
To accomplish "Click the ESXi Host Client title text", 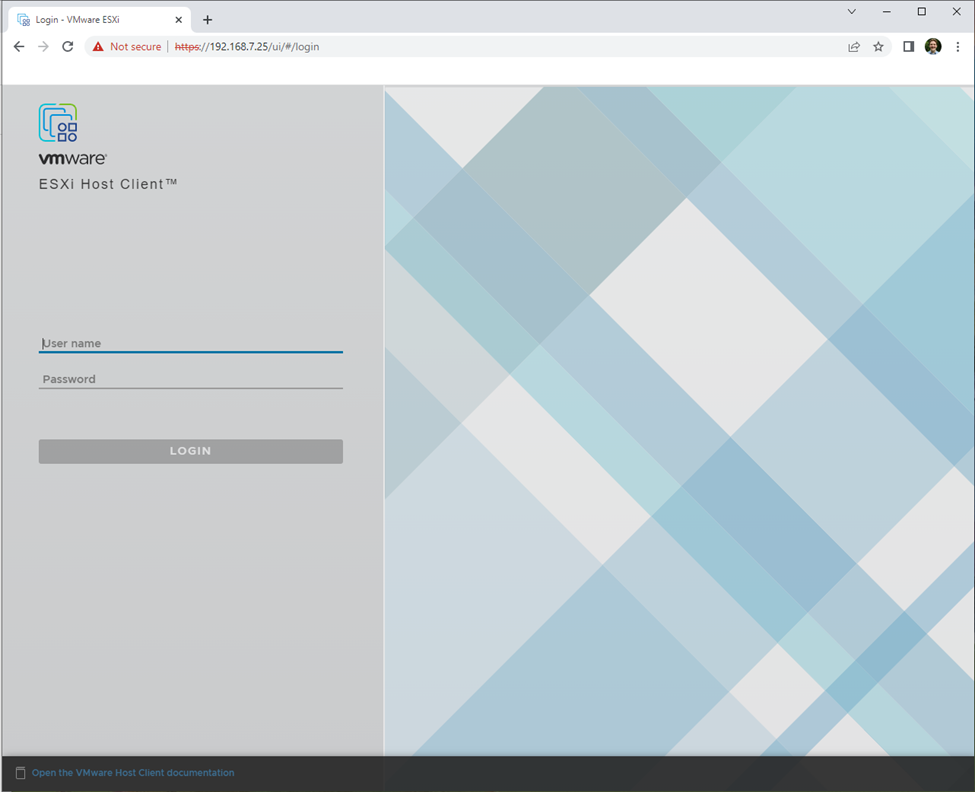I will 108,184.
